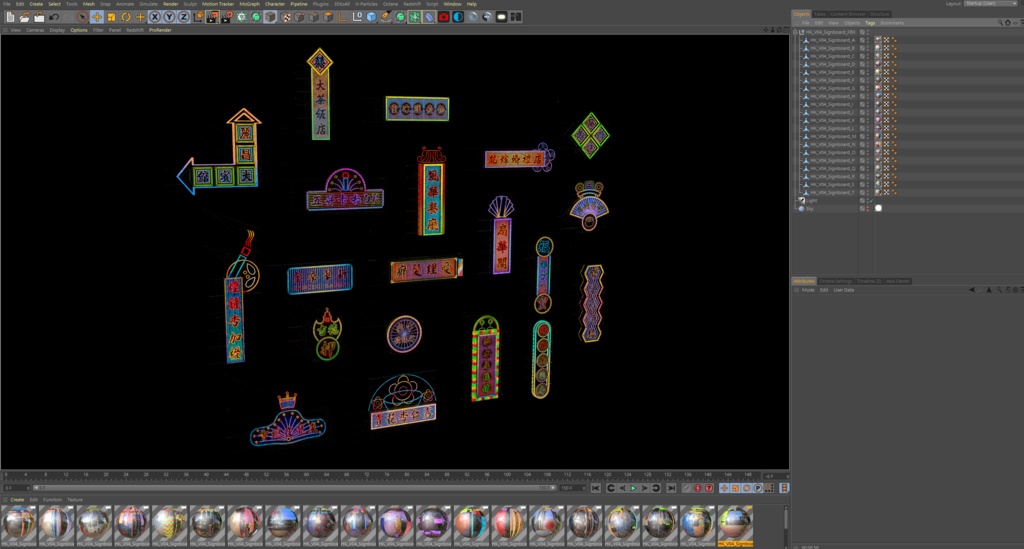Click the Undo arrow icon
Image resolution: width=1024 pixels, height=549 pixels.
point(54,17)
